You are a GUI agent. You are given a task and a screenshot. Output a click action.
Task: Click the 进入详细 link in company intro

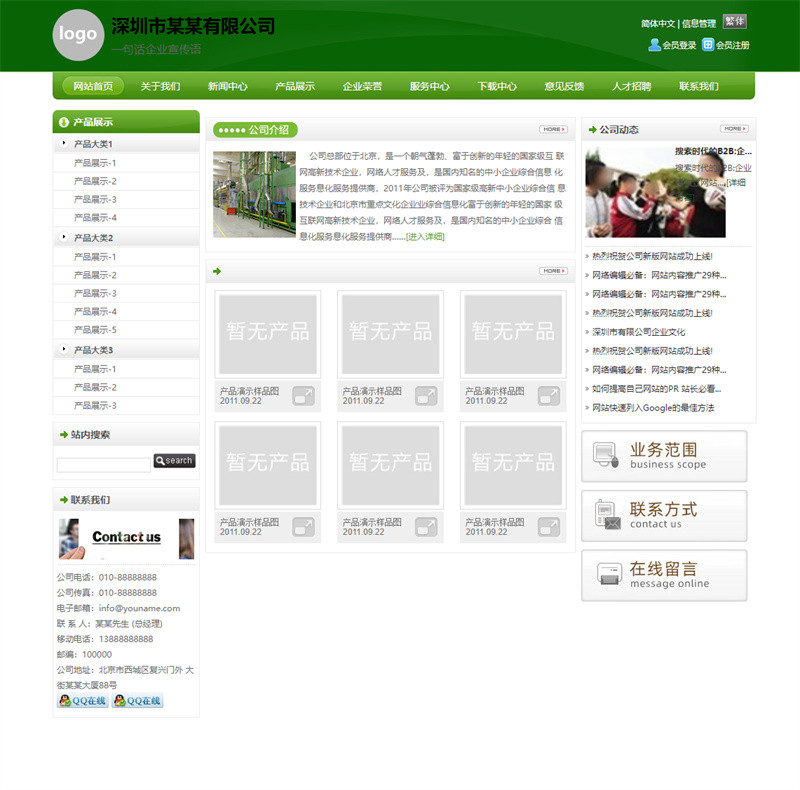coord(425,237)
